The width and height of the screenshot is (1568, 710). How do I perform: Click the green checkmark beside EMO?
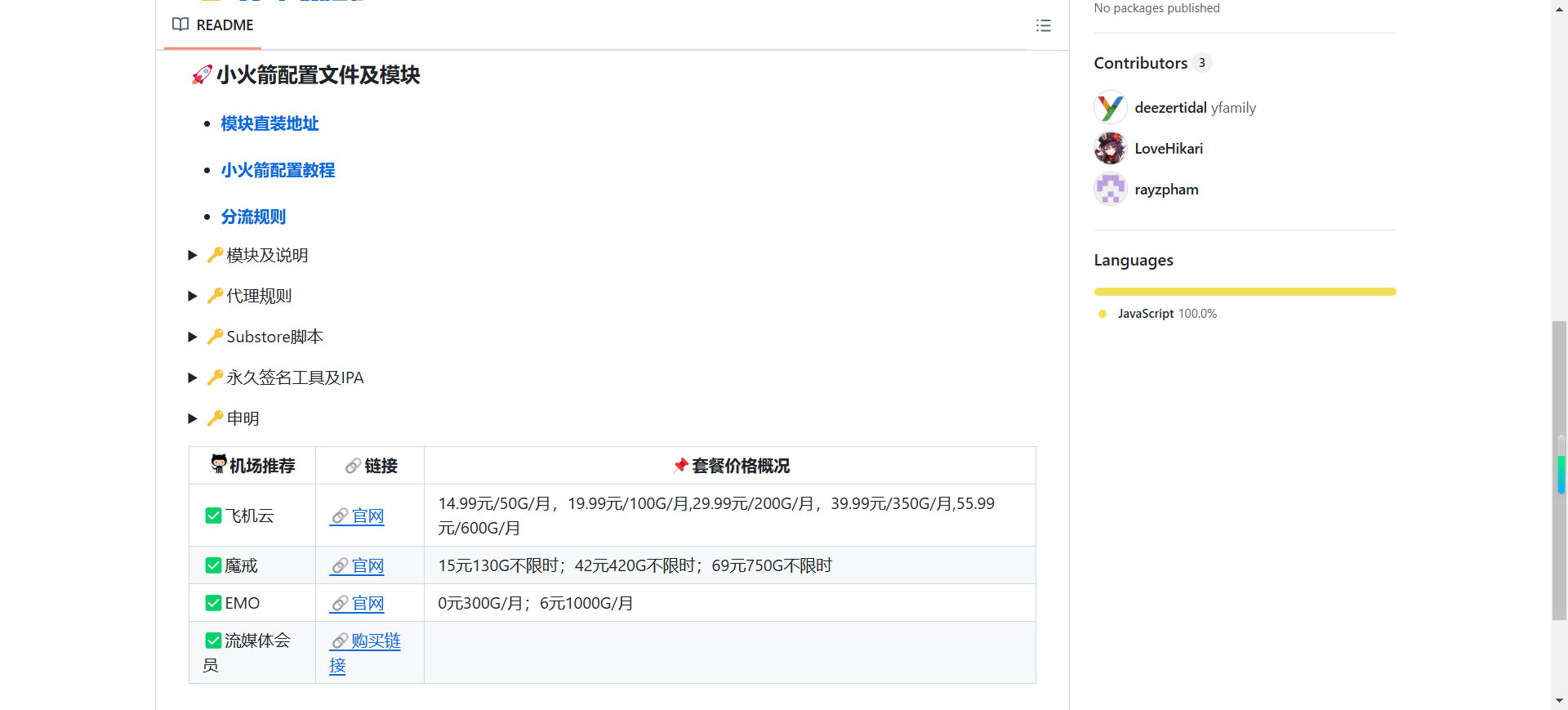point(213,603)
